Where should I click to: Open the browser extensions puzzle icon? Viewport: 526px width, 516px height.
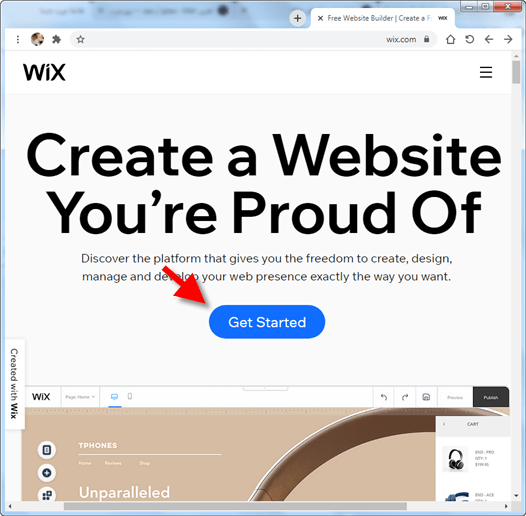[x=56, y=40]
